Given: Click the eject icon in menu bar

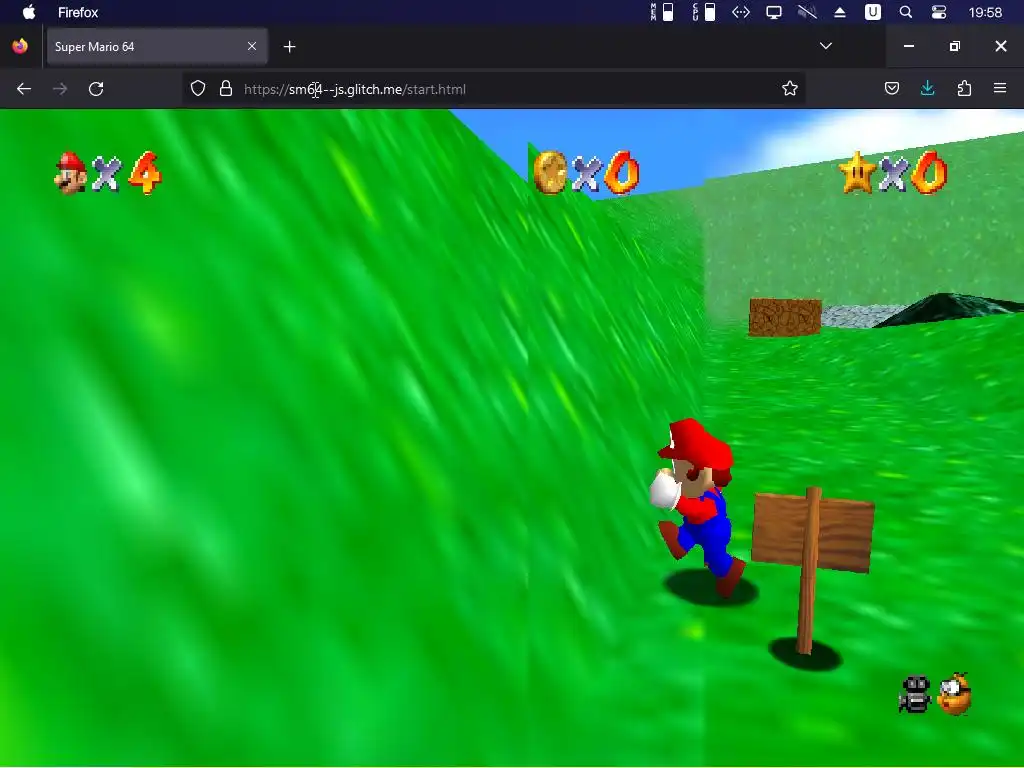Looking at the screenshot, I should coord(840,12).
